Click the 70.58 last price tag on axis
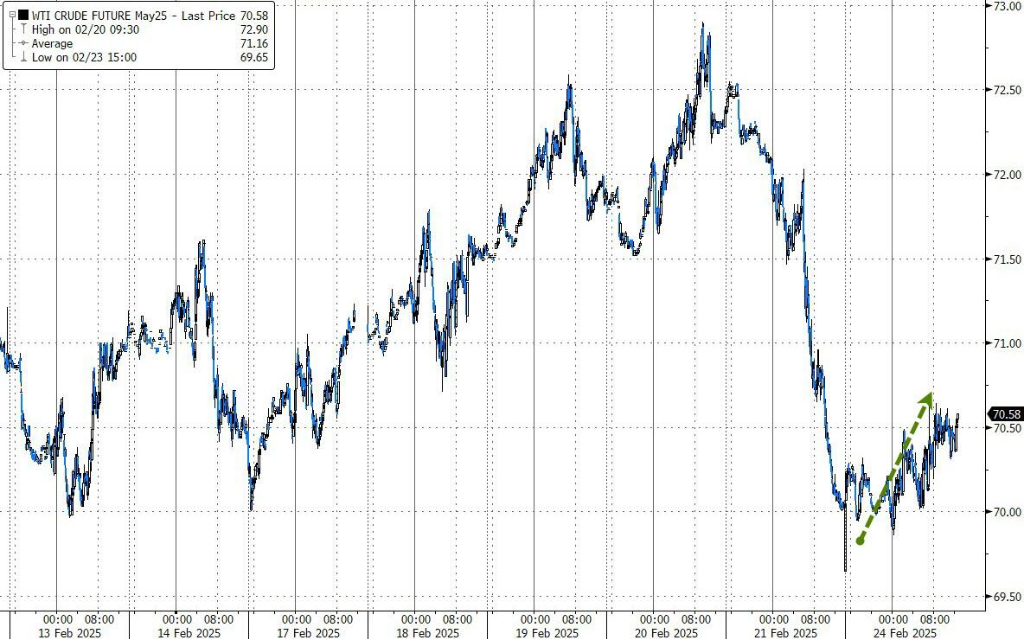 (1005, 414)
